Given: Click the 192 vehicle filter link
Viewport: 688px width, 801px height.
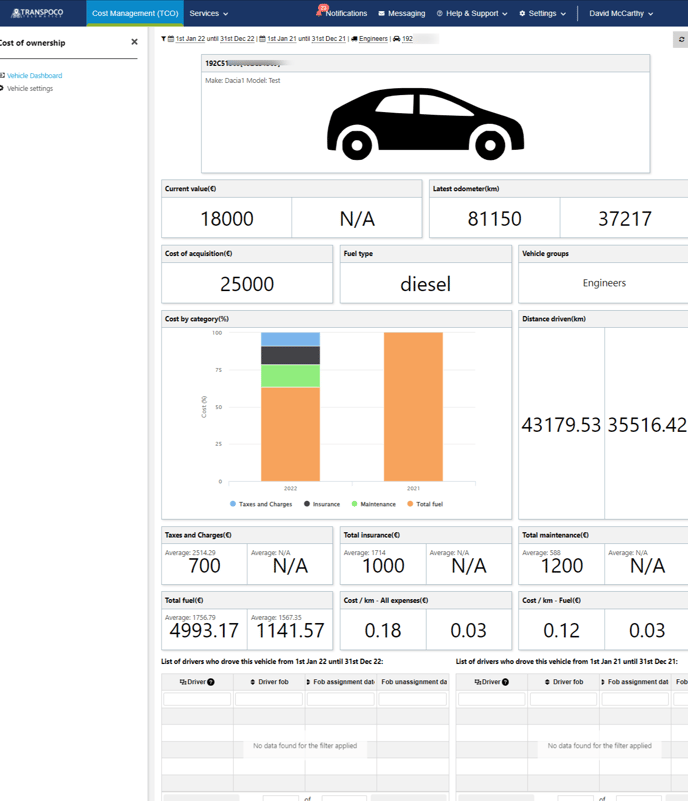Looking at the screenshot, I should [x=407, y=39].
